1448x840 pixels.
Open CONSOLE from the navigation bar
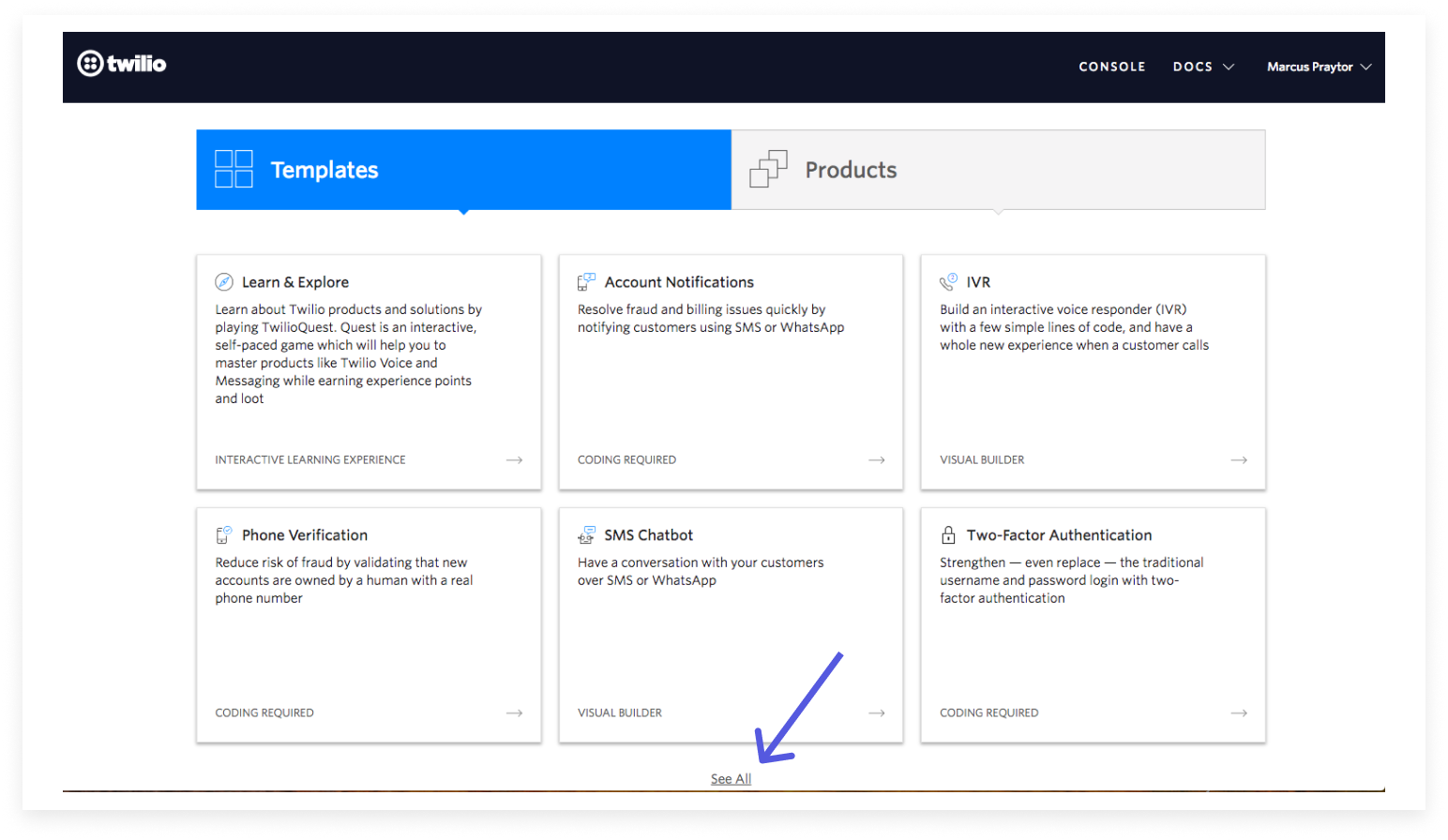tap(1112, 66)
